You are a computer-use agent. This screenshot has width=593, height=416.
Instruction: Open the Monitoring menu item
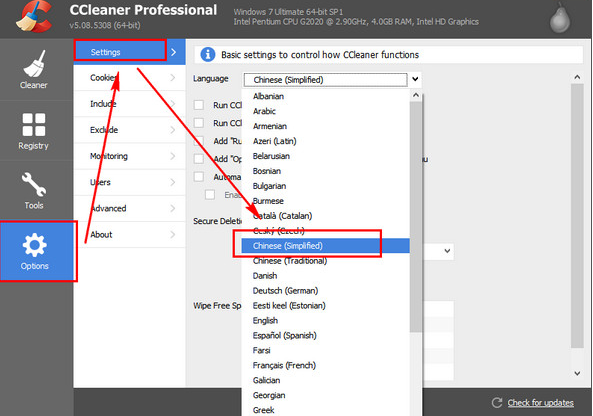click(x=129, y=156)
